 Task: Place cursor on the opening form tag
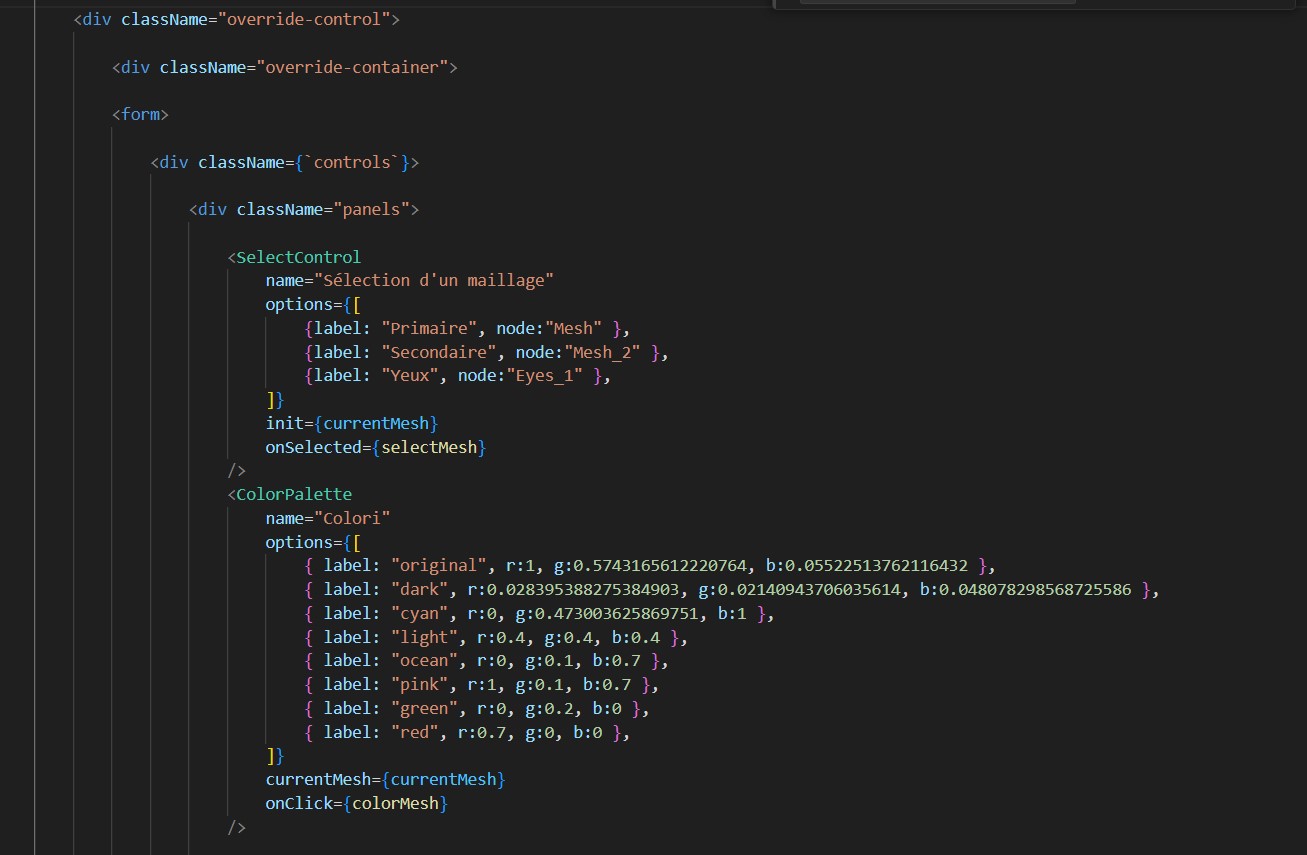coord(140,114)
